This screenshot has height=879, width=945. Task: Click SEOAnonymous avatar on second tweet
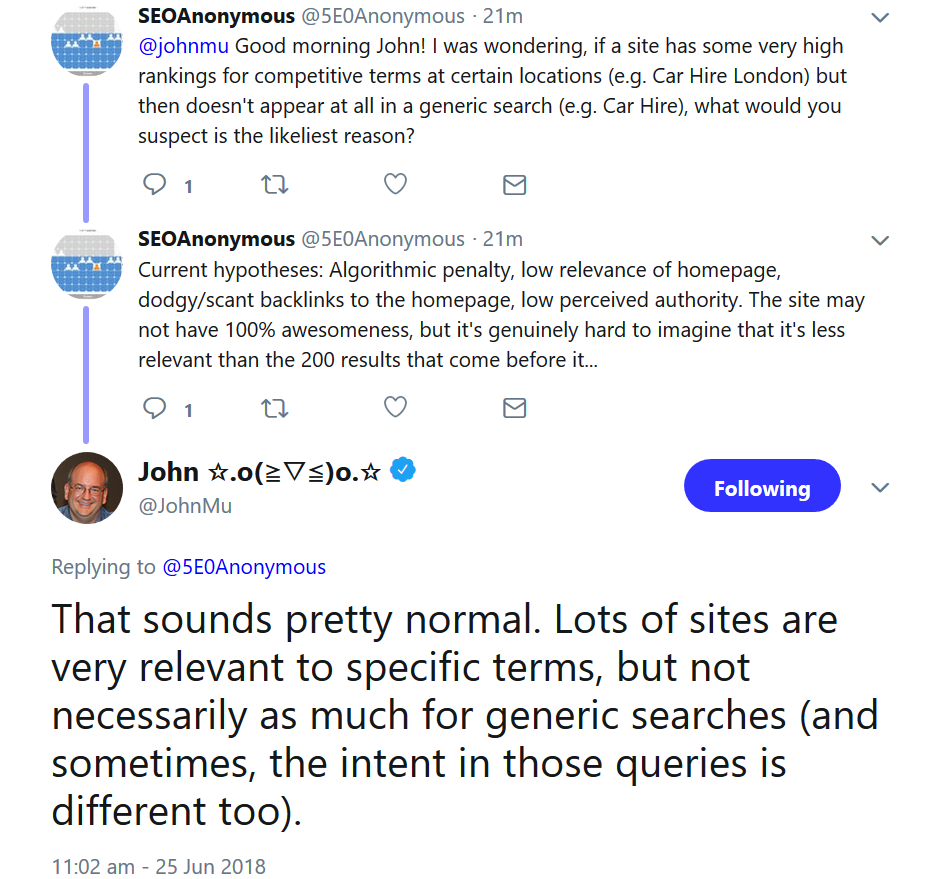pos(86,265)
